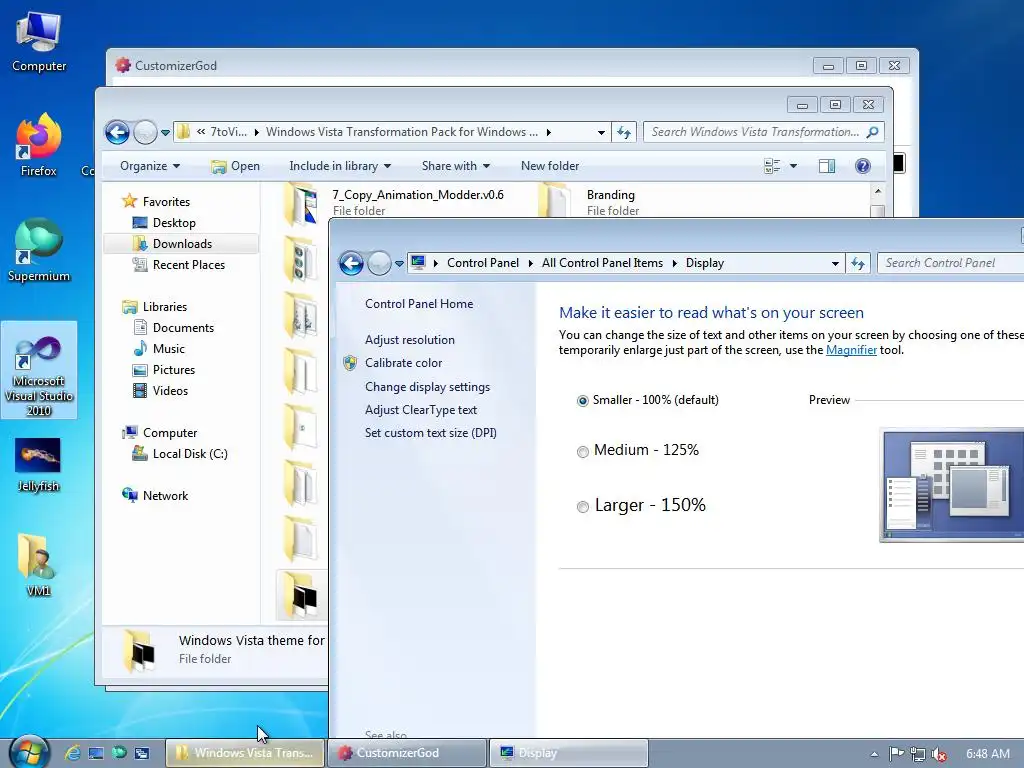The width and height of the screenshot is (1024, 768).
Task: Click the Windows Start orb
Action: 29,752
